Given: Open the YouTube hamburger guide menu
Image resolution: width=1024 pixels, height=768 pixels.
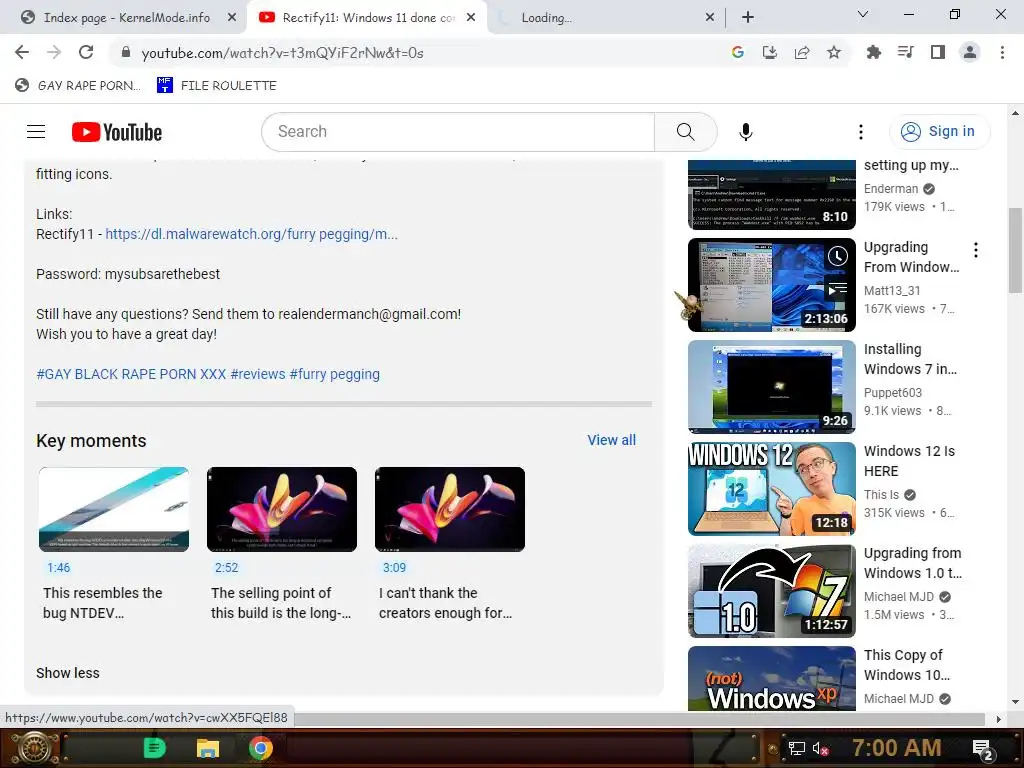Looking at the screenshot, I should tap(36, 132).
